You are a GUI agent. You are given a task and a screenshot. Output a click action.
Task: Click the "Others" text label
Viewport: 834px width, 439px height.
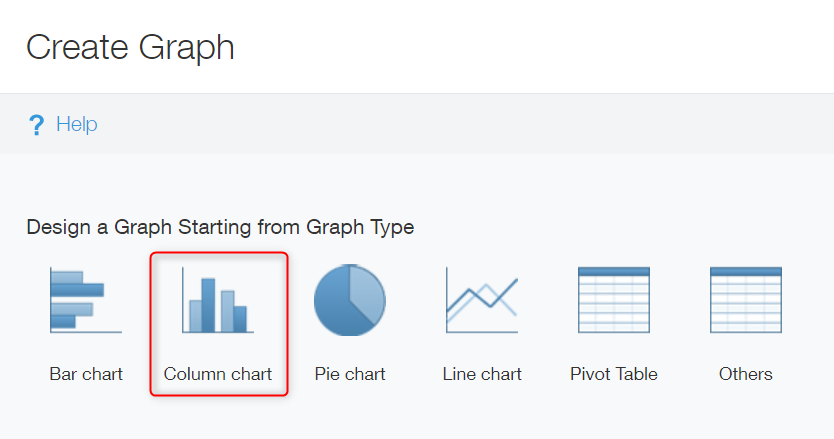click(x=746, y=374)
